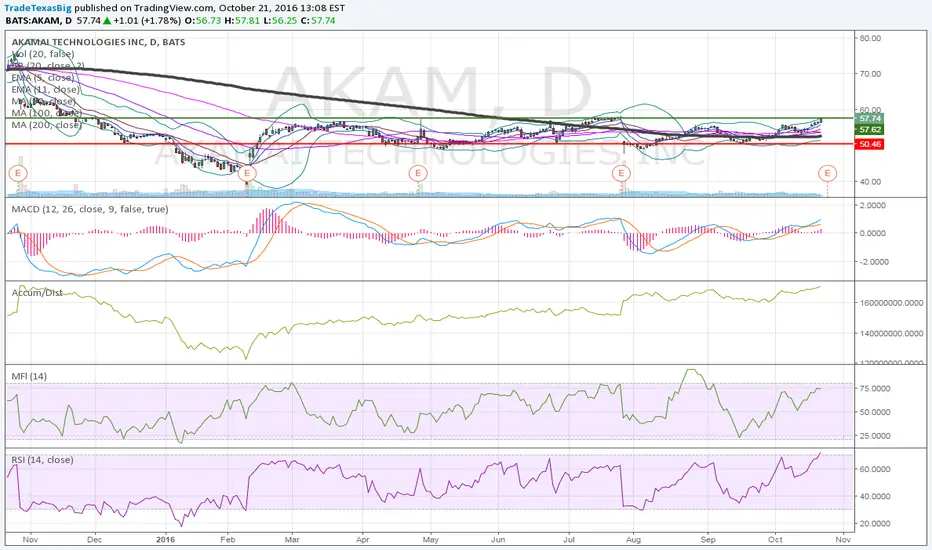Click the 20.0000 RSI axis label
932x550 pixels.
[x=875, y=524]
